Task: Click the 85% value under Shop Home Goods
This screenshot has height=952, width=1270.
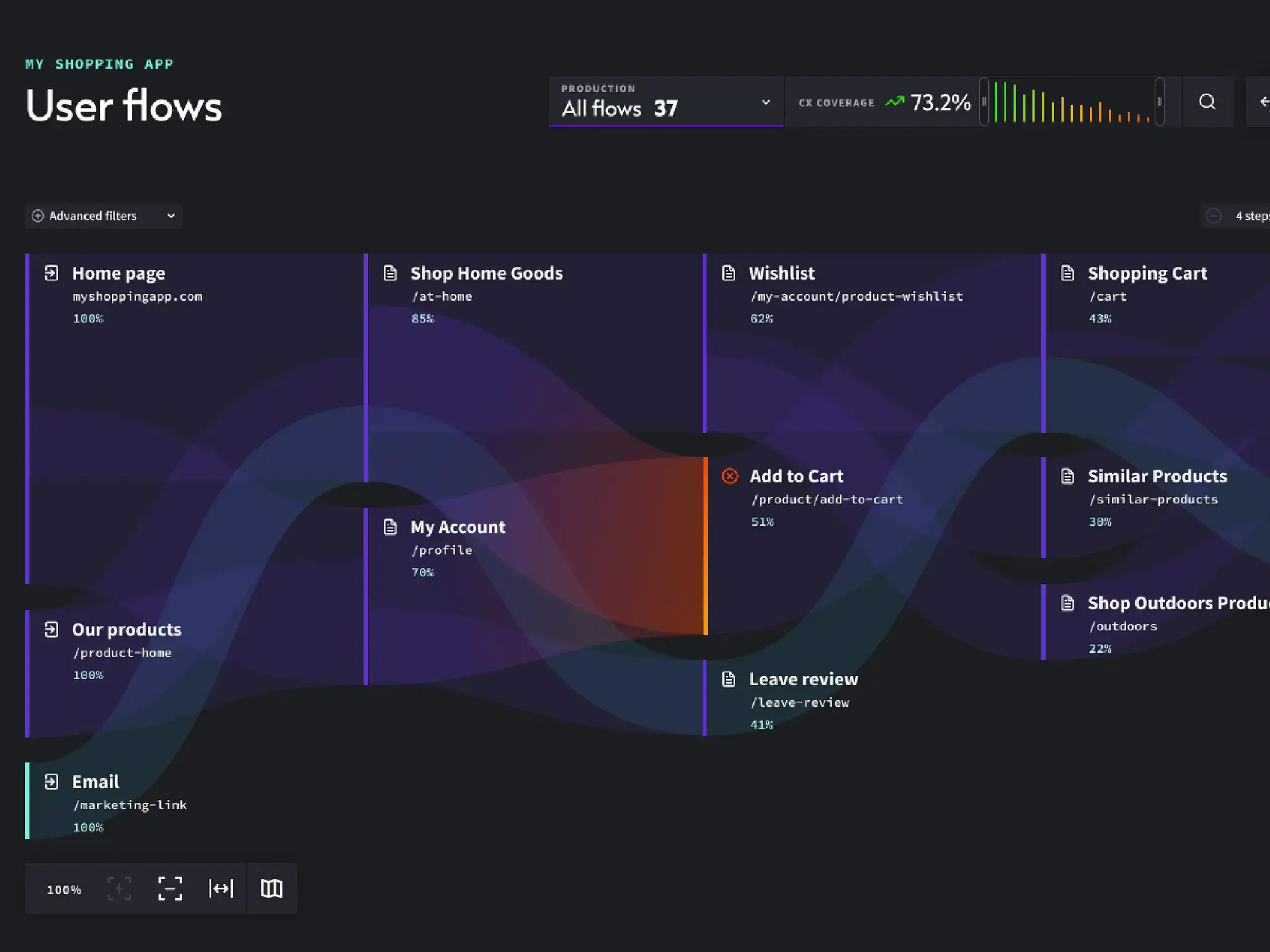Action: point(423,319)
